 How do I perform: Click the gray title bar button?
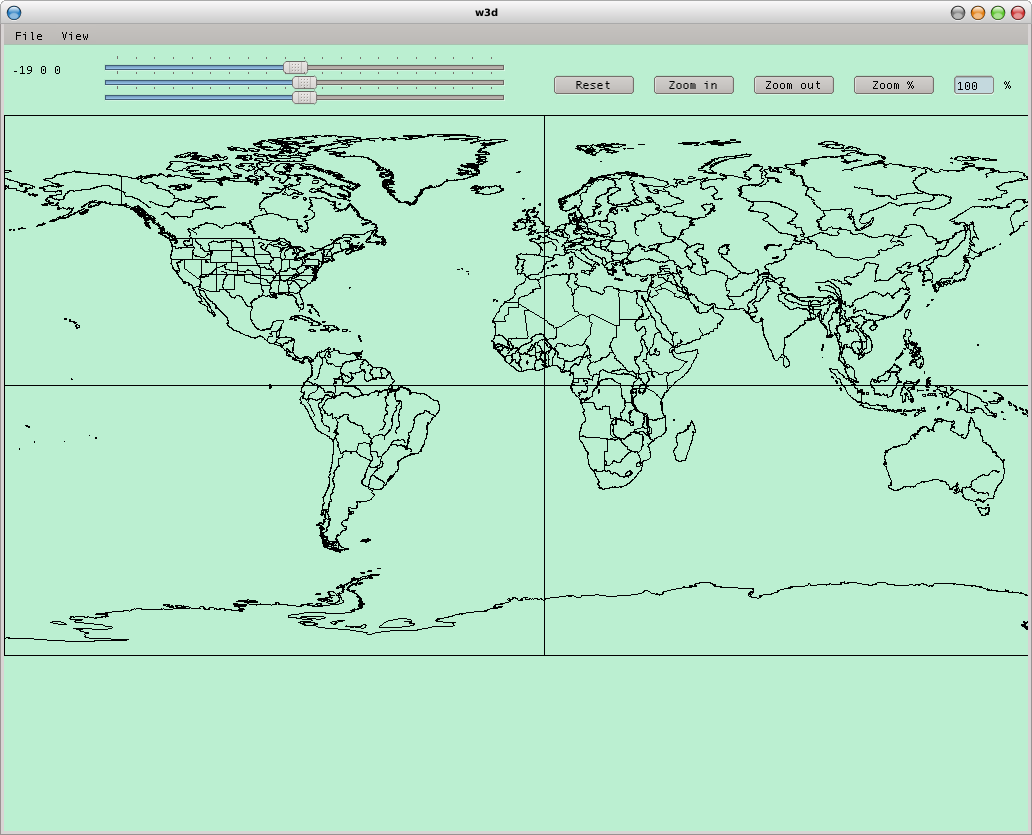point(958,13)
